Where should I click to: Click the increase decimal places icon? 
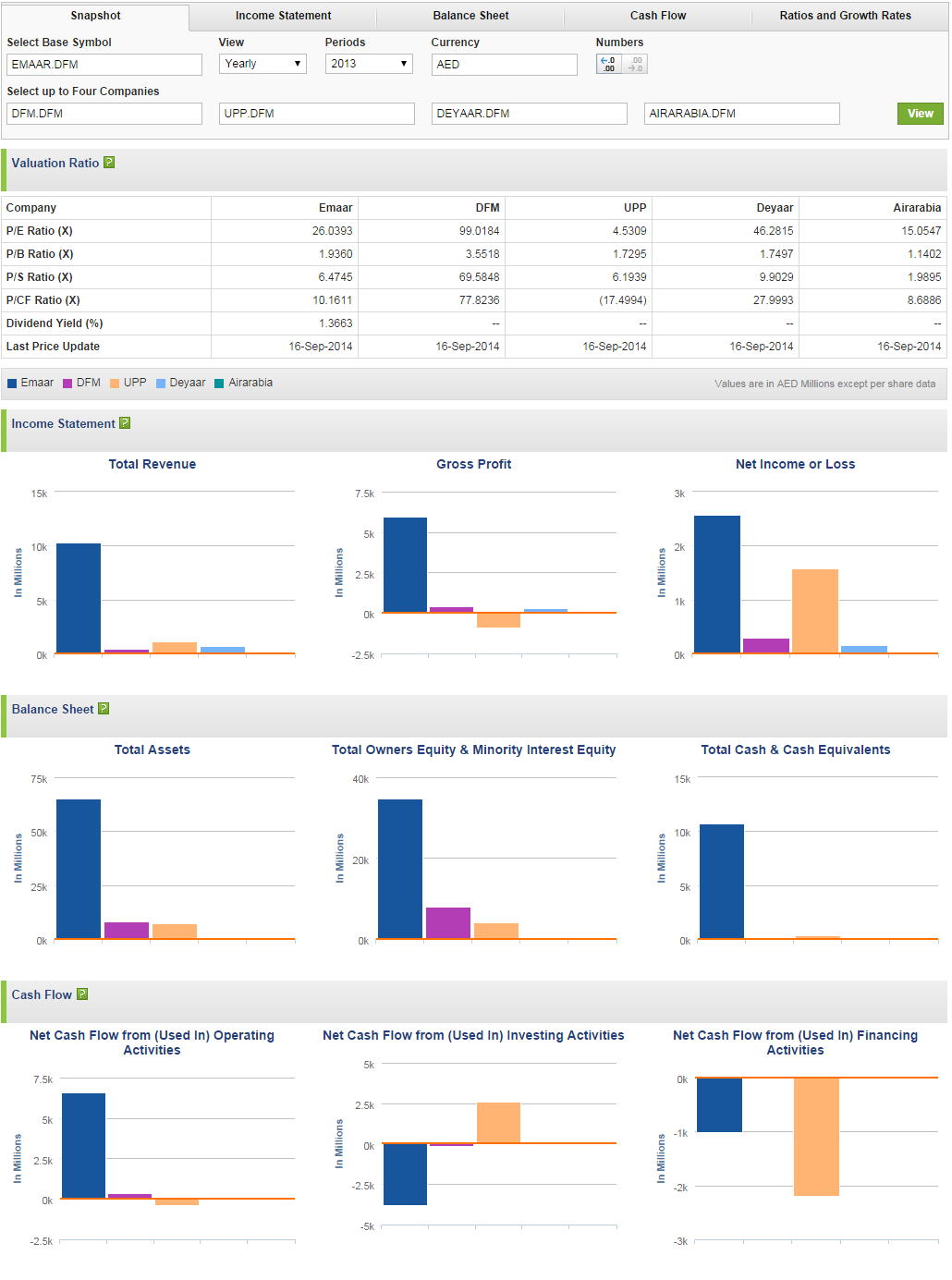tap(608, 64)
